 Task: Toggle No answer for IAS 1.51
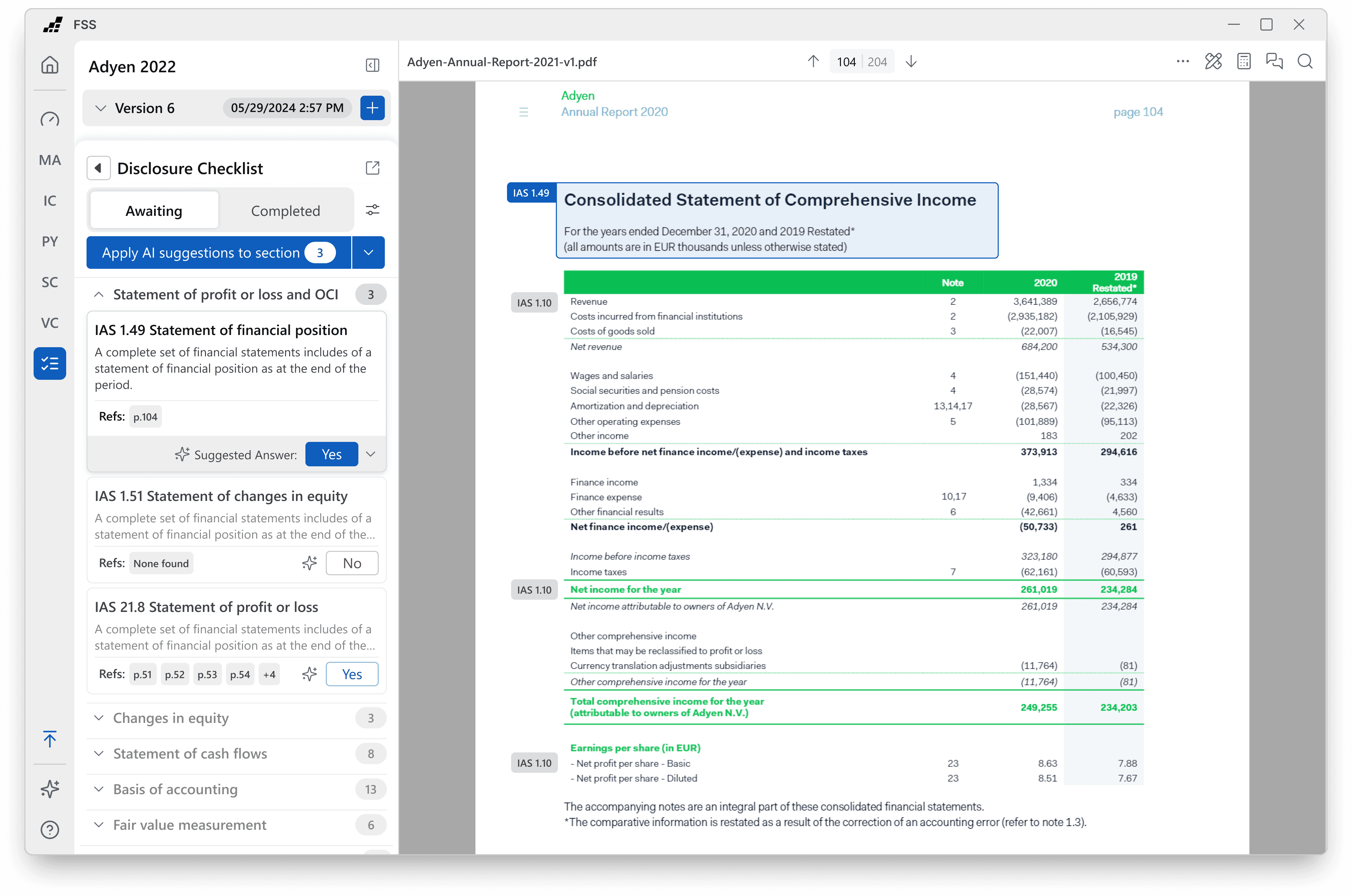point(352,563)
